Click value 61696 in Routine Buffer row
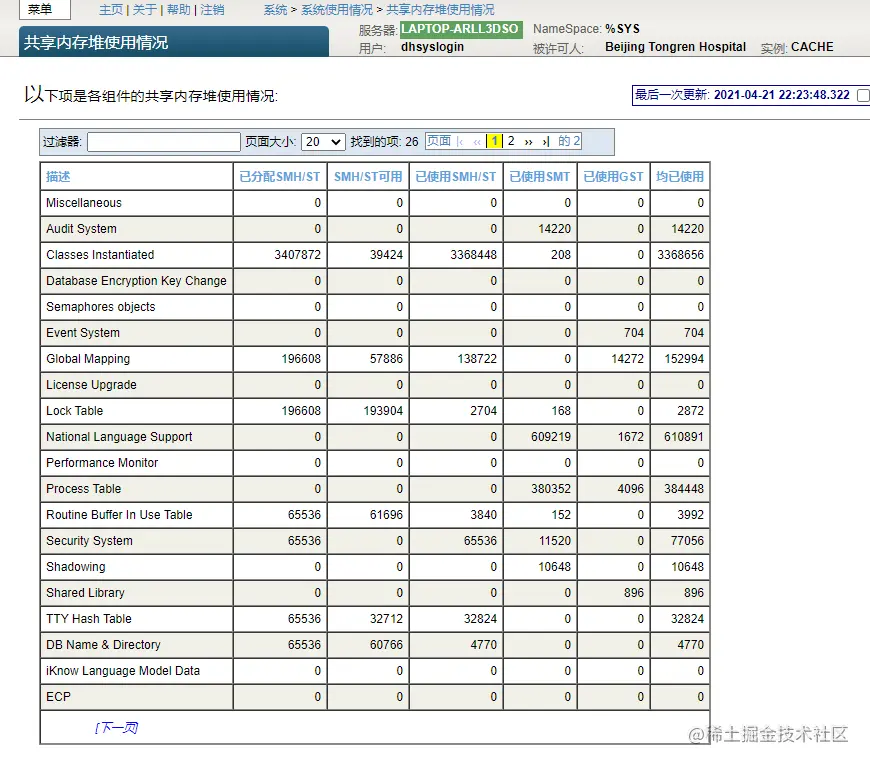The image size is (870, 766). click(x=386, y=515)
